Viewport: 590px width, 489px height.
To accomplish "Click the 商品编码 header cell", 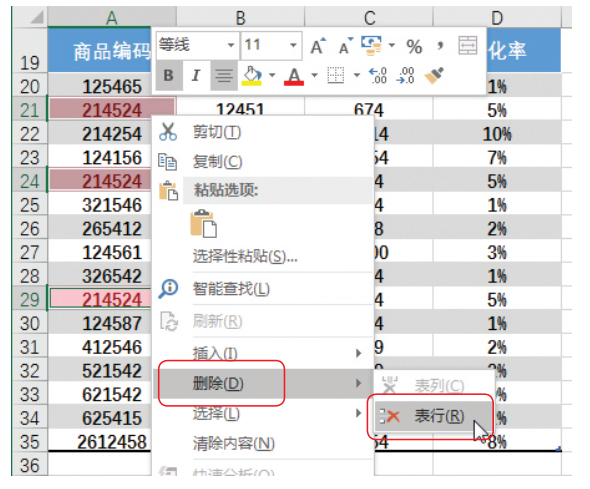I will 100,50.
